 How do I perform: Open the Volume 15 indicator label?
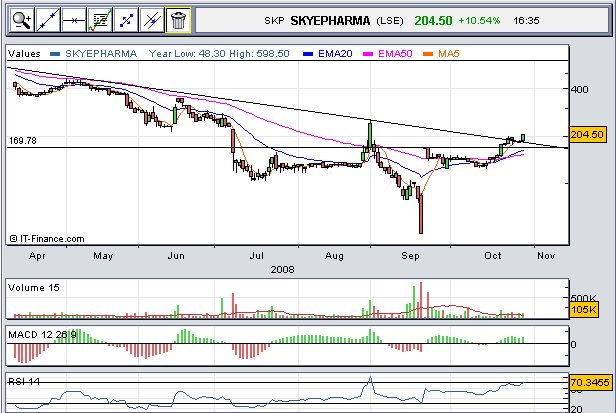[x=33, y=288]
